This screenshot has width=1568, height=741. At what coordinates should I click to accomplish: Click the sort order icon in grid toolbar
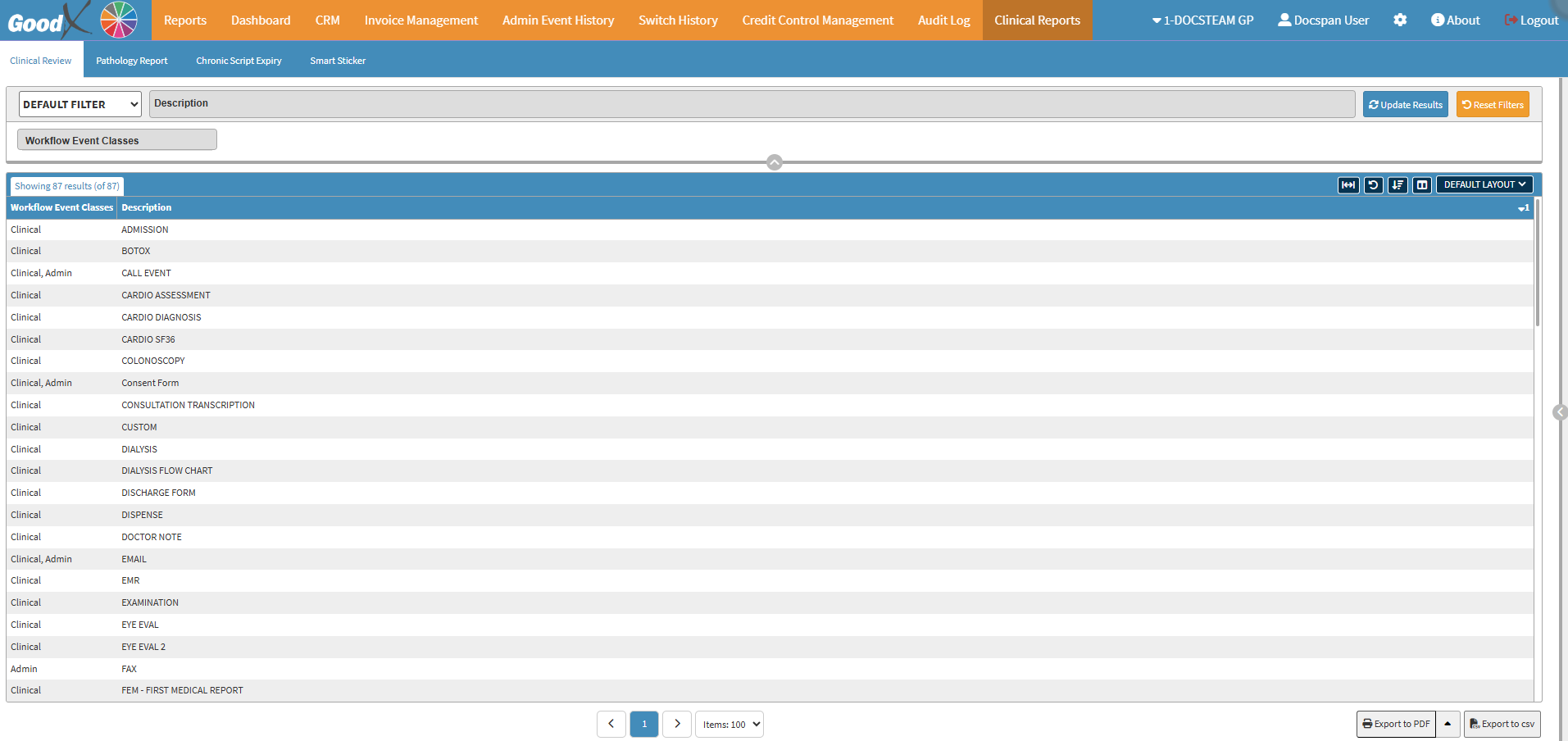[x=1398, y=185]
